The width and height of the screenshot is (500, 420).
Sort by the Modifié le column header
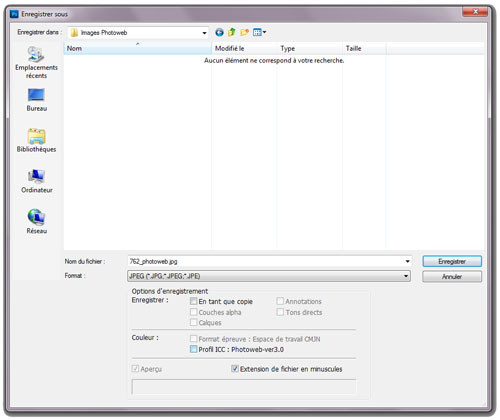point(244,48)
